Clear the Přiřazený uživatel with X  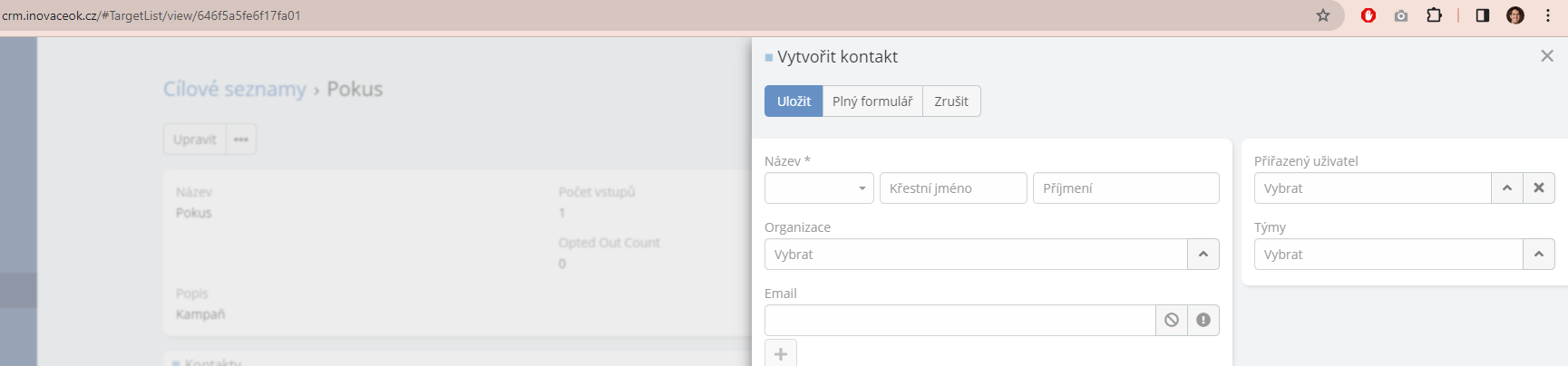1539,188
